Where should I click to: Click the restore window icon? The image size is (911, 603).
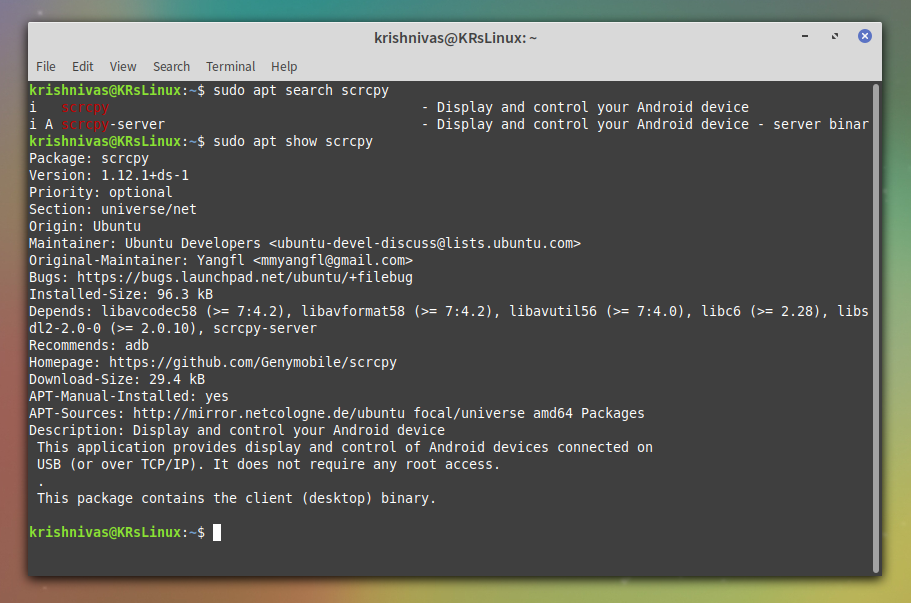pyautogui.click(x=834, y=35)
